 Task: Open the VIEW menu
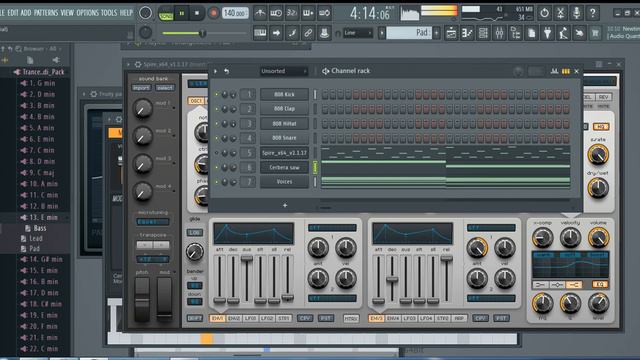click(x=67, y=13)
